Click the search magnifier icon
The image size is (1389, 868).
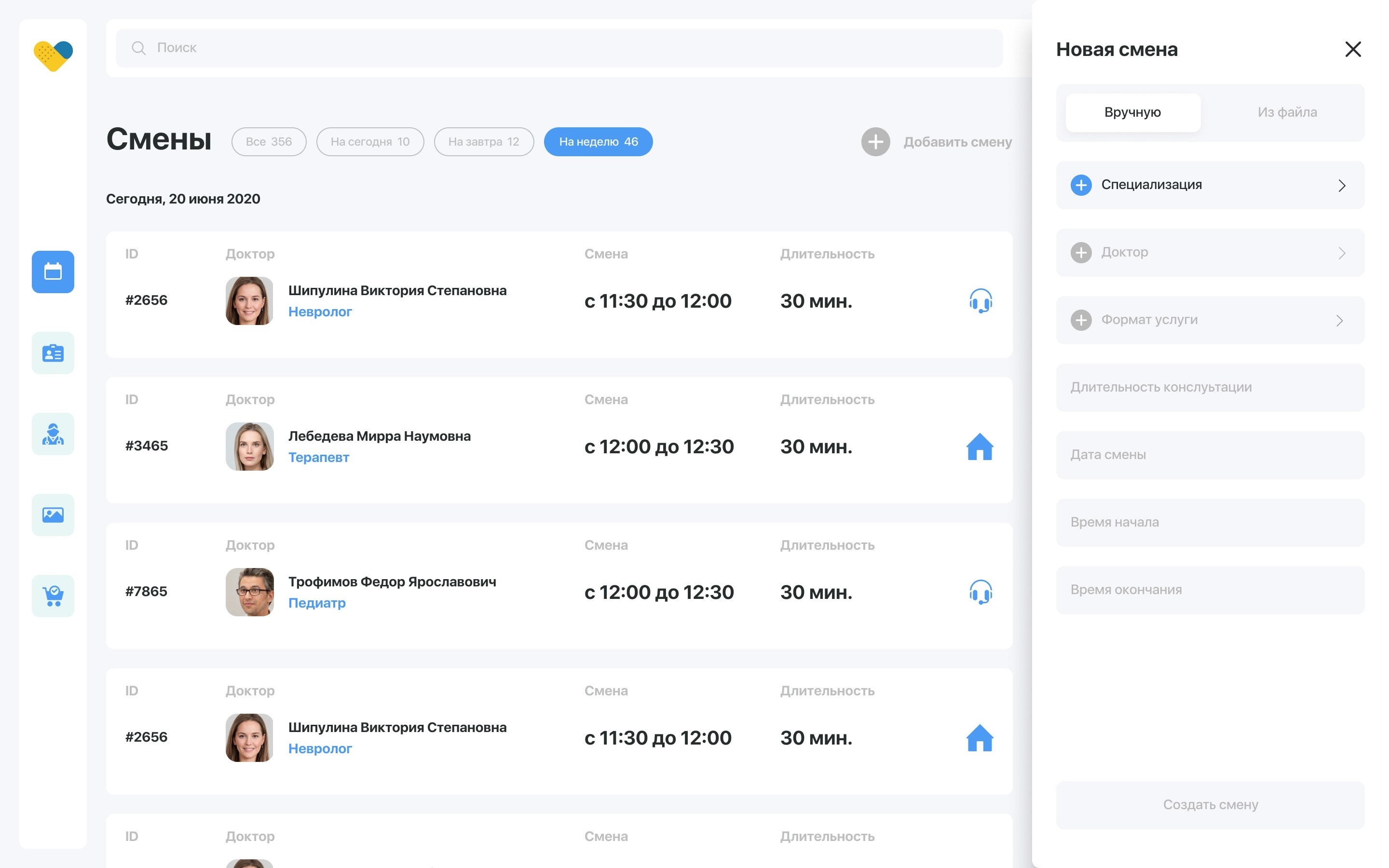(x=138, y=48)
